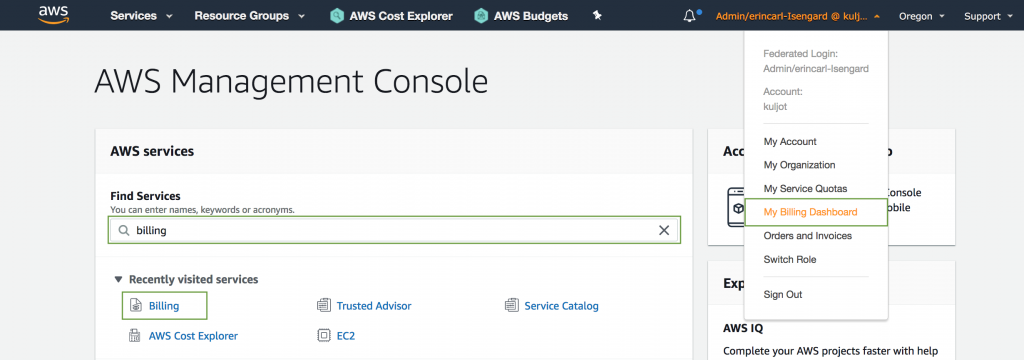Screen dimensions: 1024x360
Task: Click the magnifying glass search icon
Action: click(x=123, y=230)
